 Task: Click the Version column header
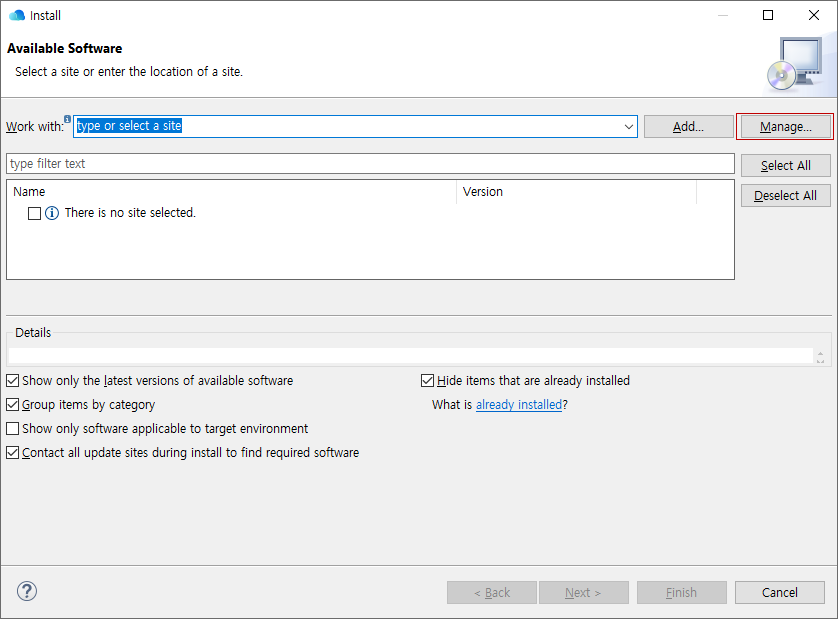click(x=575, y=192)
